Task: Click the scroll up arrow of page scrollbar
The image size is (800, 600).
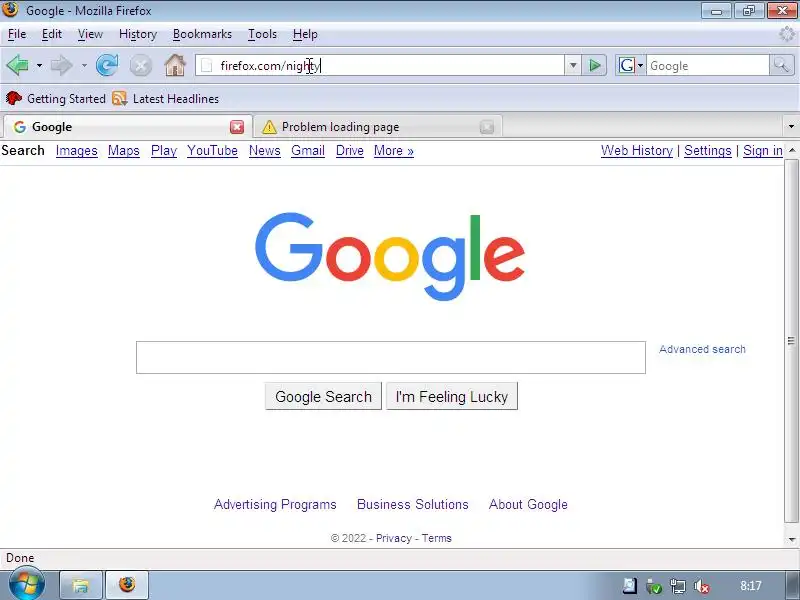Action: click(791, 150)
